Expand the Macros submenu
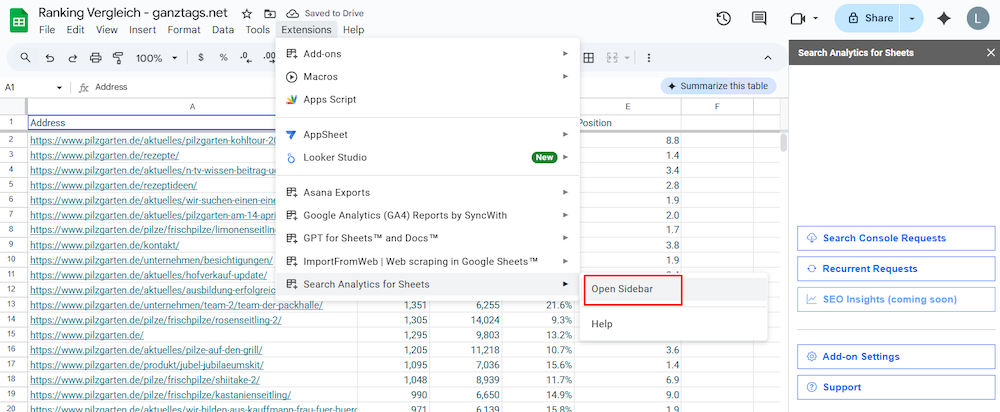Screen dimensions: 1000x412 coord(427,77)
